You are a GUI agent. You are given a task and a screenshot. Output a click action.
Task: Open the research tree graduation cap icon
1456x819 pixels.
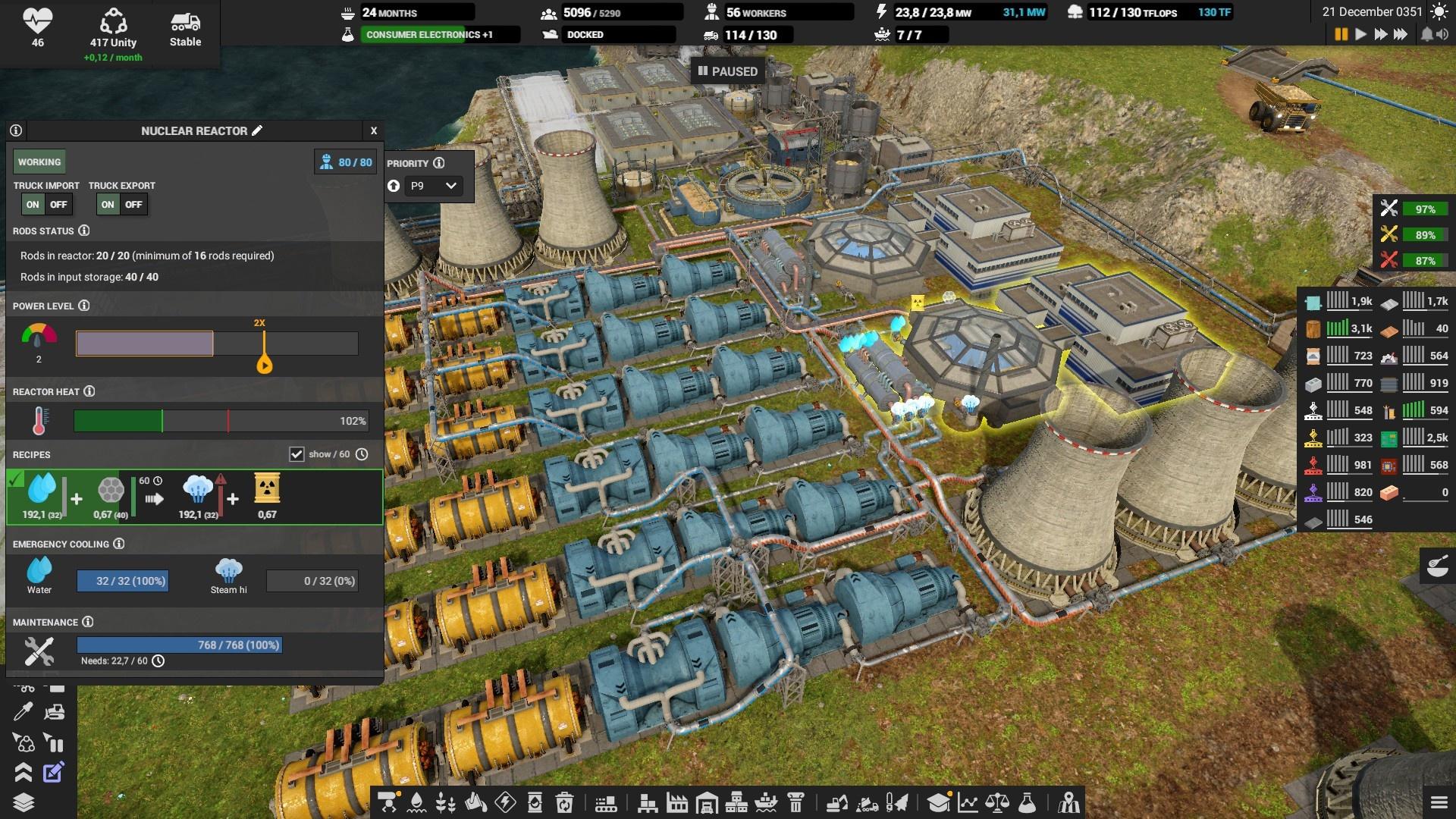938,802
